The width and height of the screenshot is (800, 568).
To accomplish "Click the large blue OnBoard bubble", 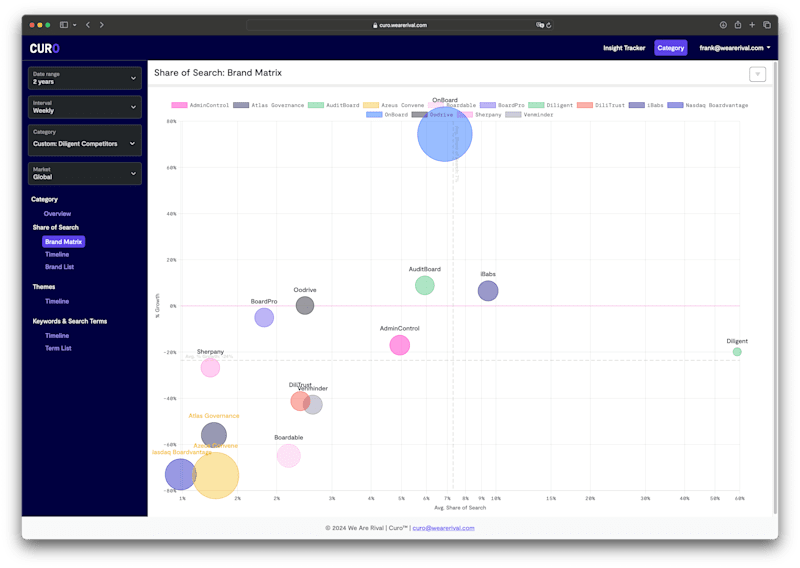I will (x=445, y=134).
